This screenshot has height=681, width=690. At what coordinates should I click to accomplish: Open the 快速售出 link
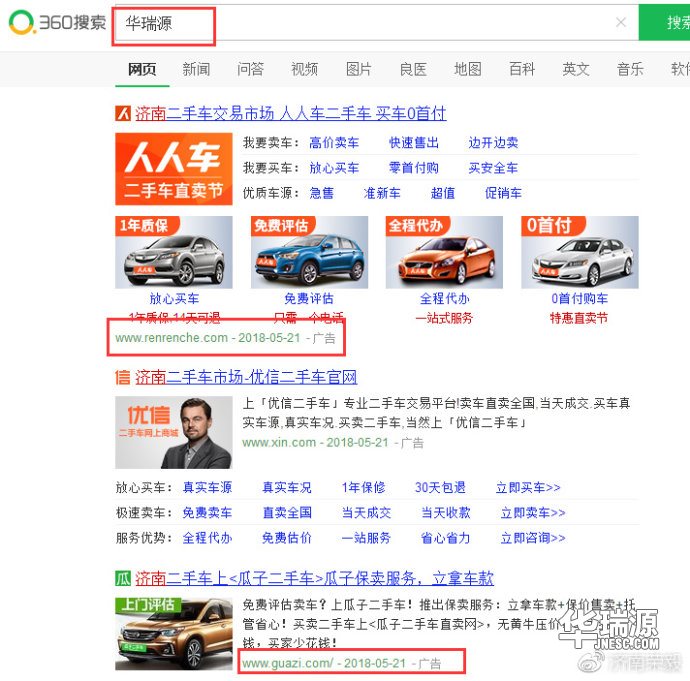414,143
